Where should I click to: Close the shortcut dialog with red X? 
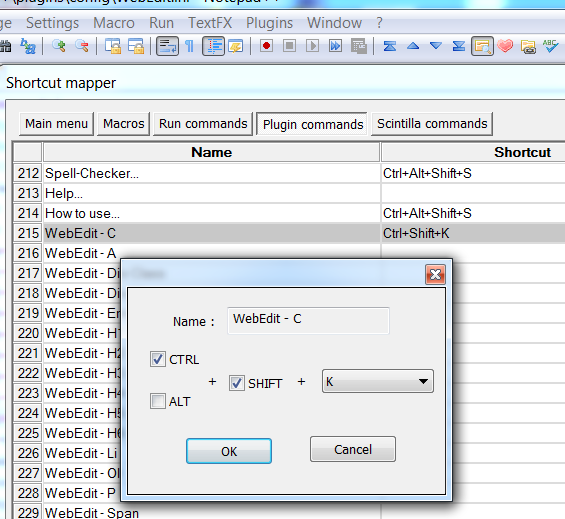[x=435, y=275]
